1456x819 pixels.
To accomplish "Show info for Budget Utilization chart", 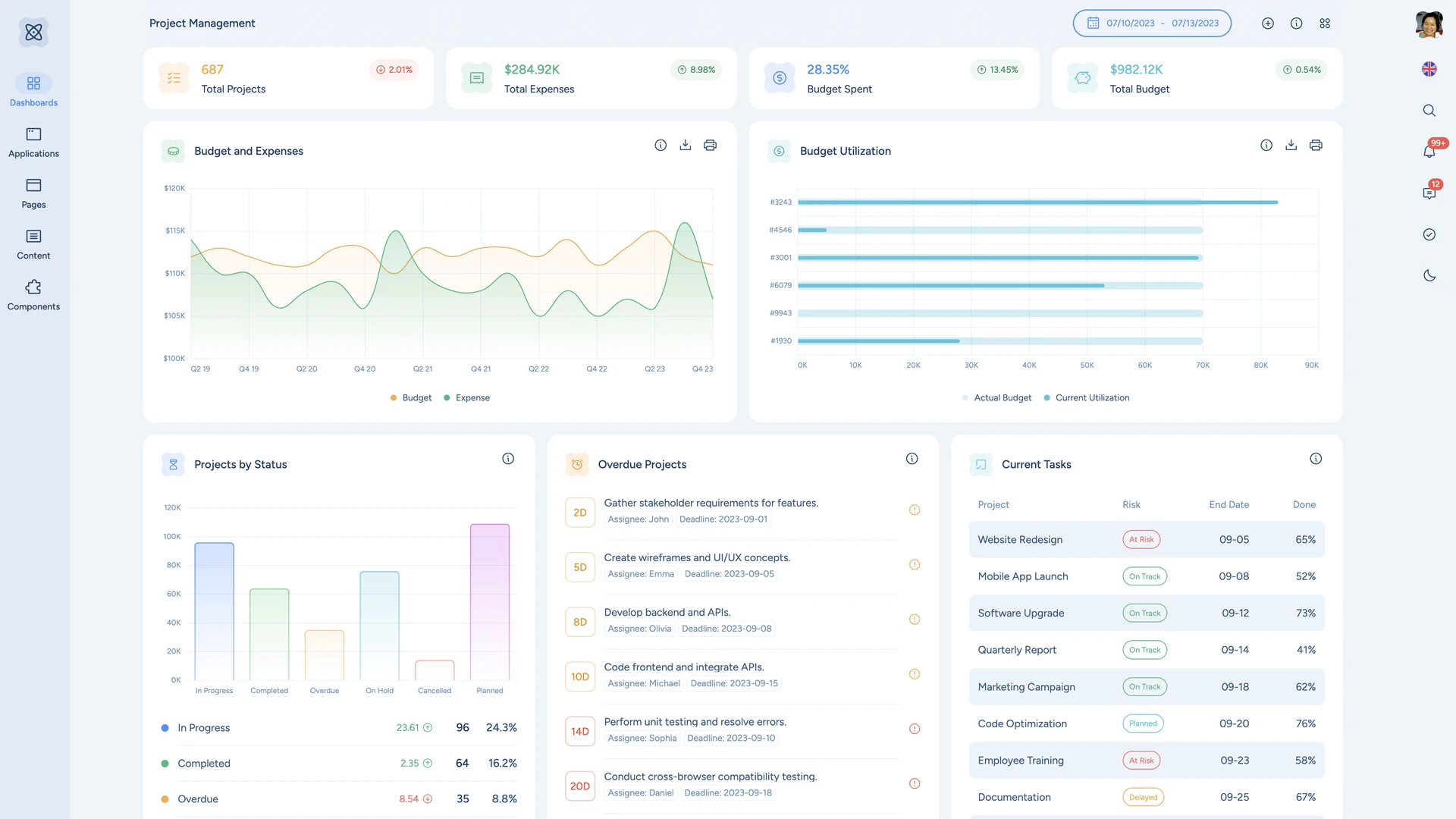I will [x=1266, y=145].
